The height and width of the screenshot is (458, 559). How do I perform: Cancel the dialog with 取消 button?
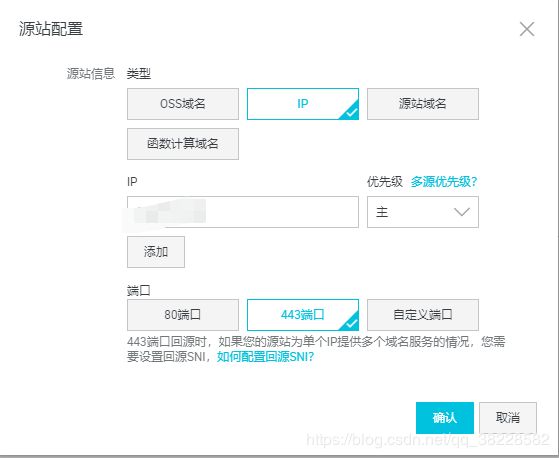pyautogui.click(x=508, y=418)
